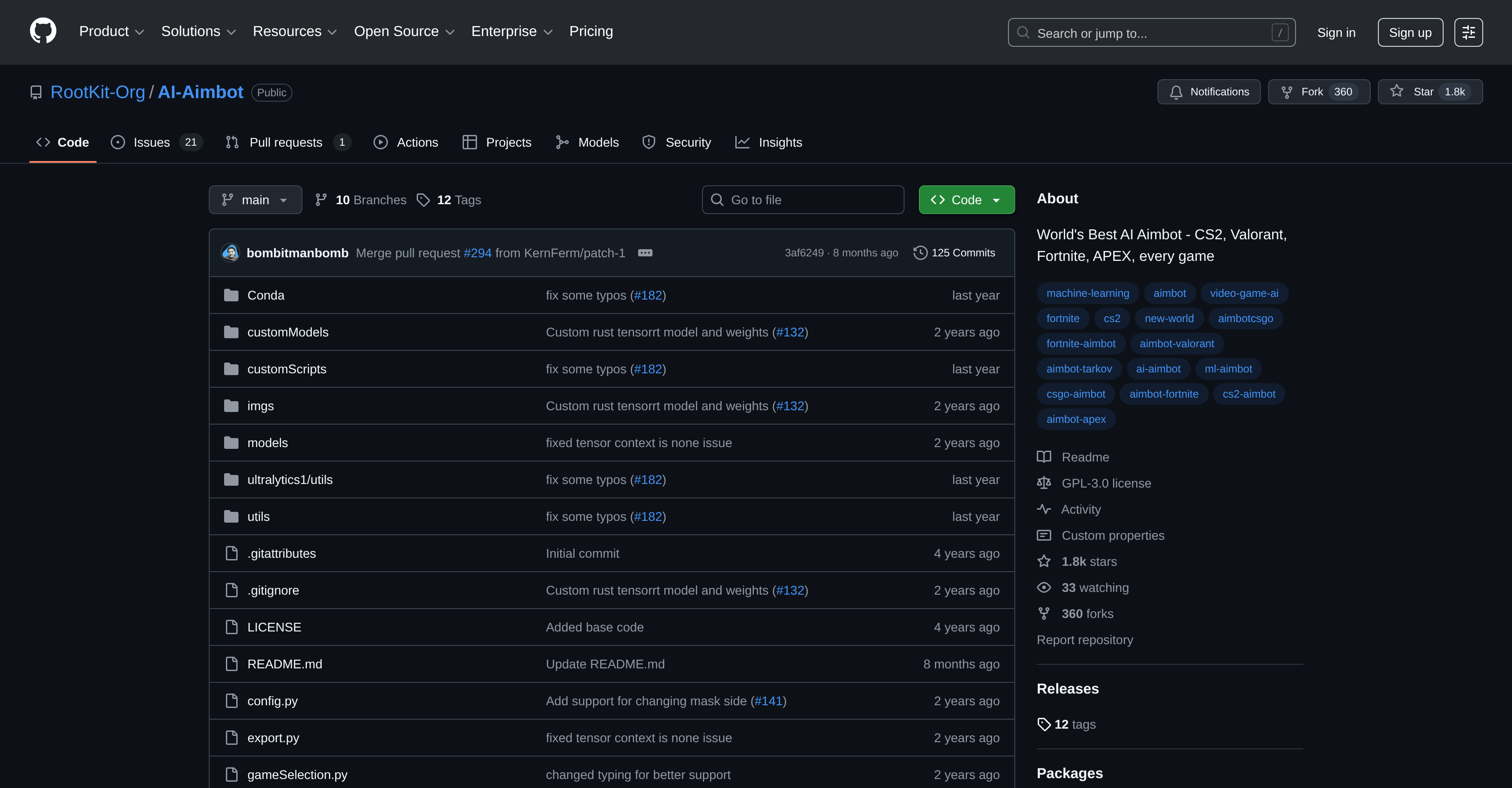Click the Go to file search field
The width and height of the screenshot is (1512, 788).
(x=803, y=200)
